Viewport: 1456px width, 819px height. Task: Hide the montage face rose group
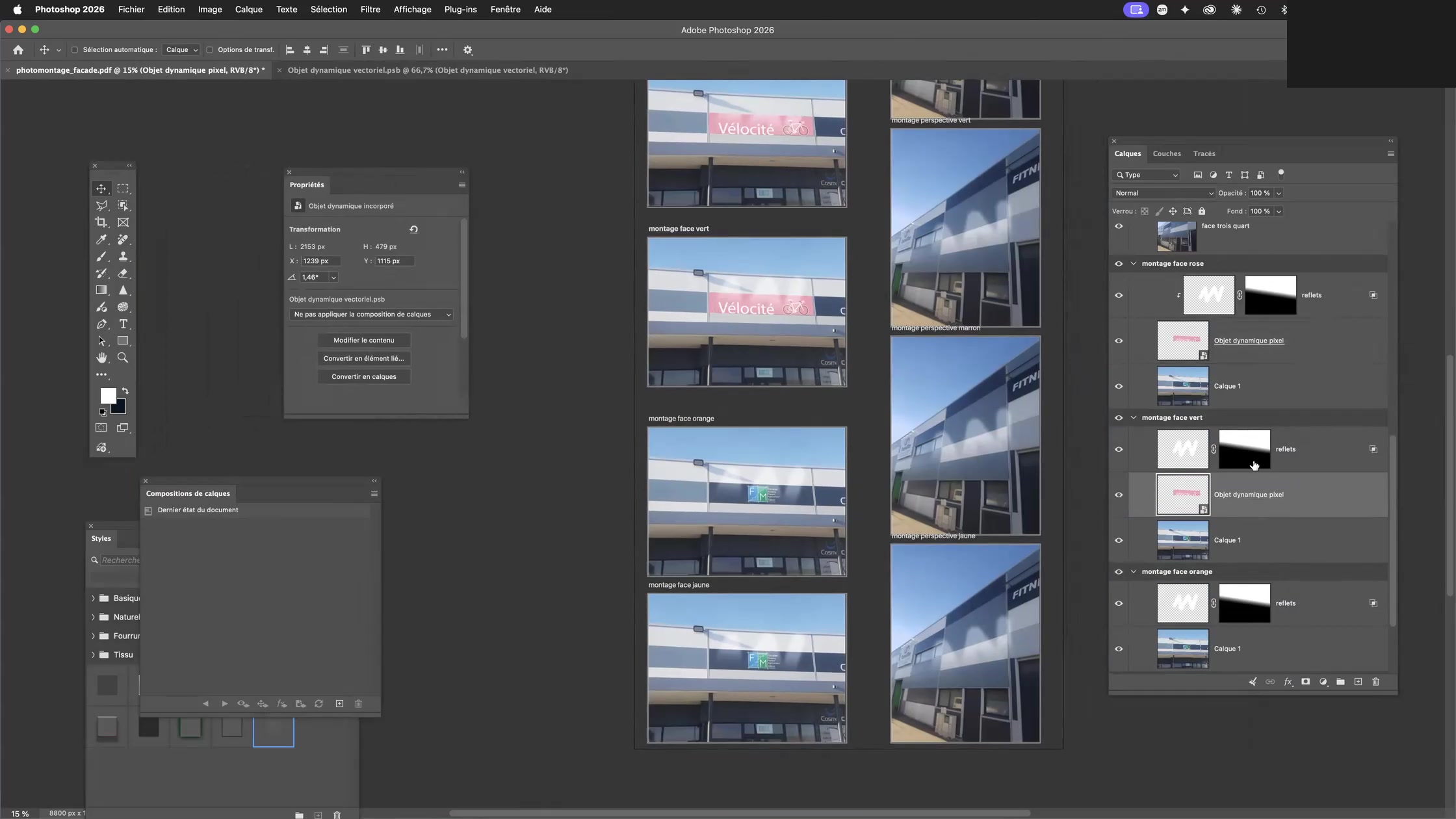tap(1119, 264)
